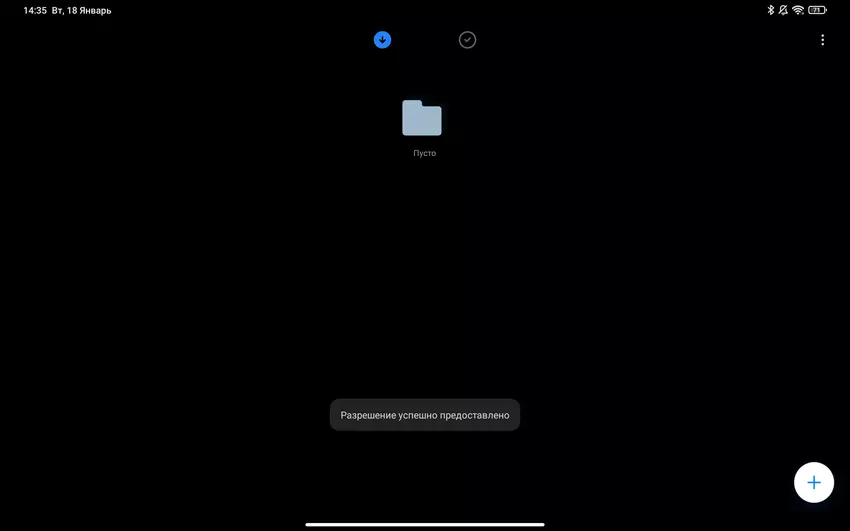Tap the Wi-Fi signal status icon
The height and width of the screenshot is (531, 850).
[798, 10]
